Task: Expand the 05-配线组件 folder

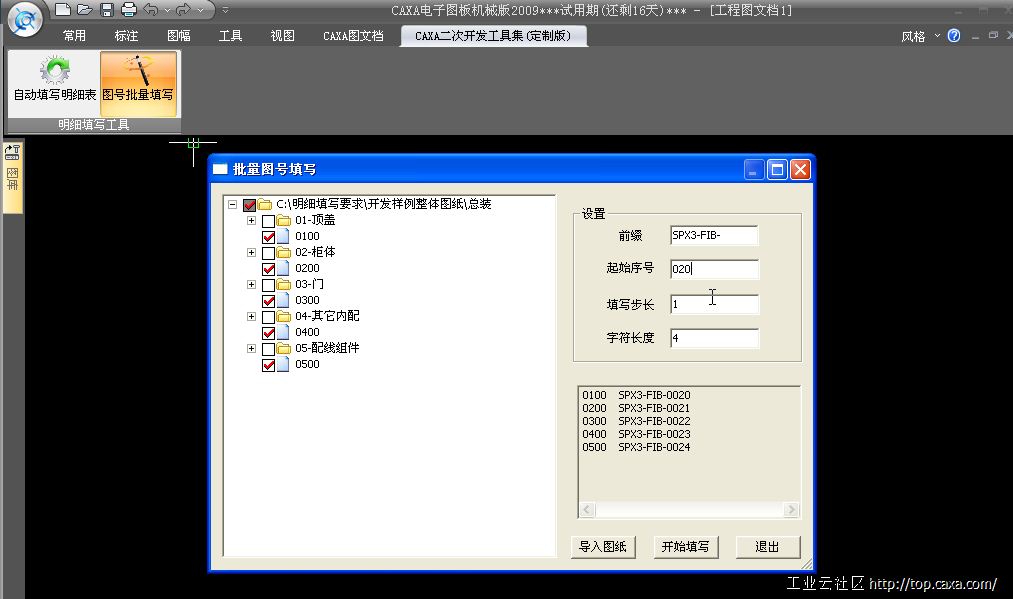Action: tap(251, 348)
